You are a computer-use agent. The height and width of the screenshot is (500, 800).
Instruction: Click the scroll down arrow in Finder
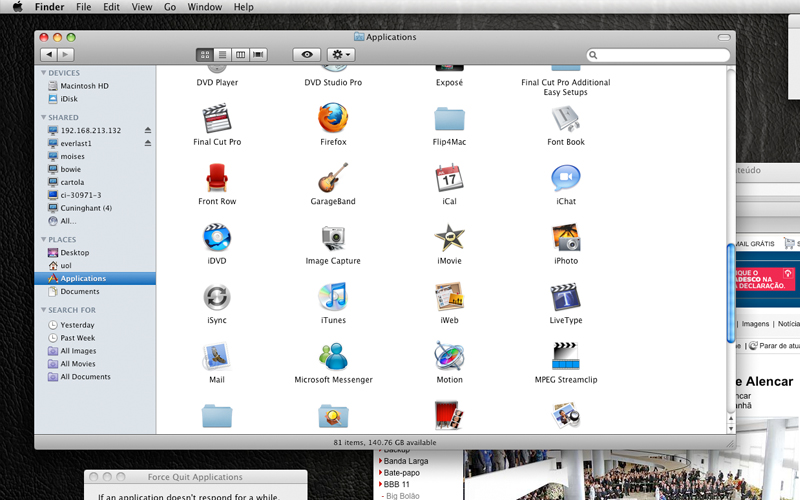[x=731, y=429]
